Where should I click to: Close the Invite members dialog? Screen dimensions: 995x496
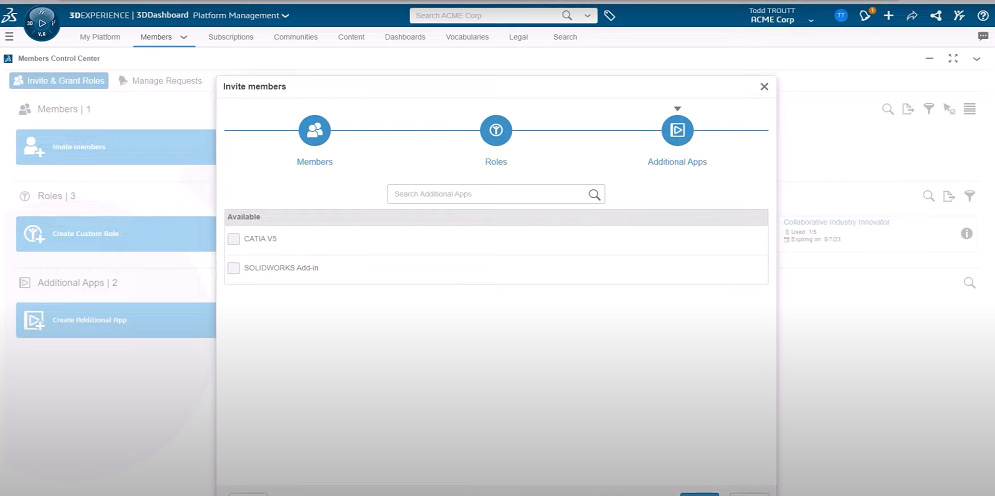point(764,87)
